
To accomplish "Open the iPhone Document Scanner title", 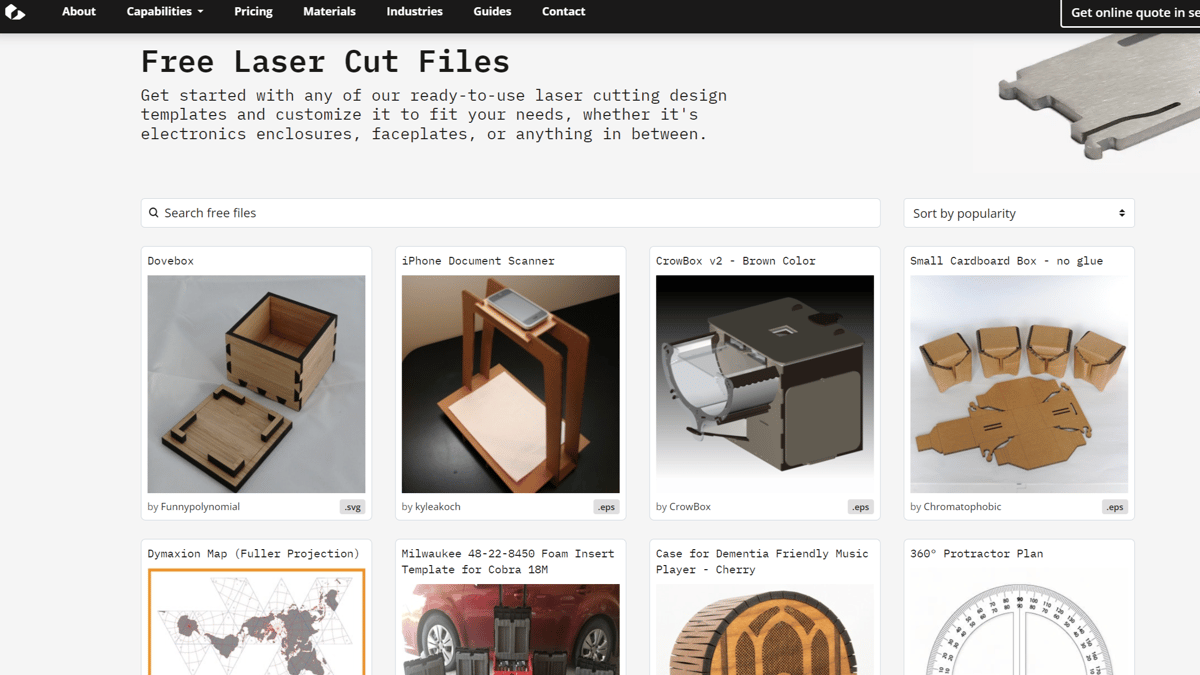I will pyautogui.click(x=478, y=261).
